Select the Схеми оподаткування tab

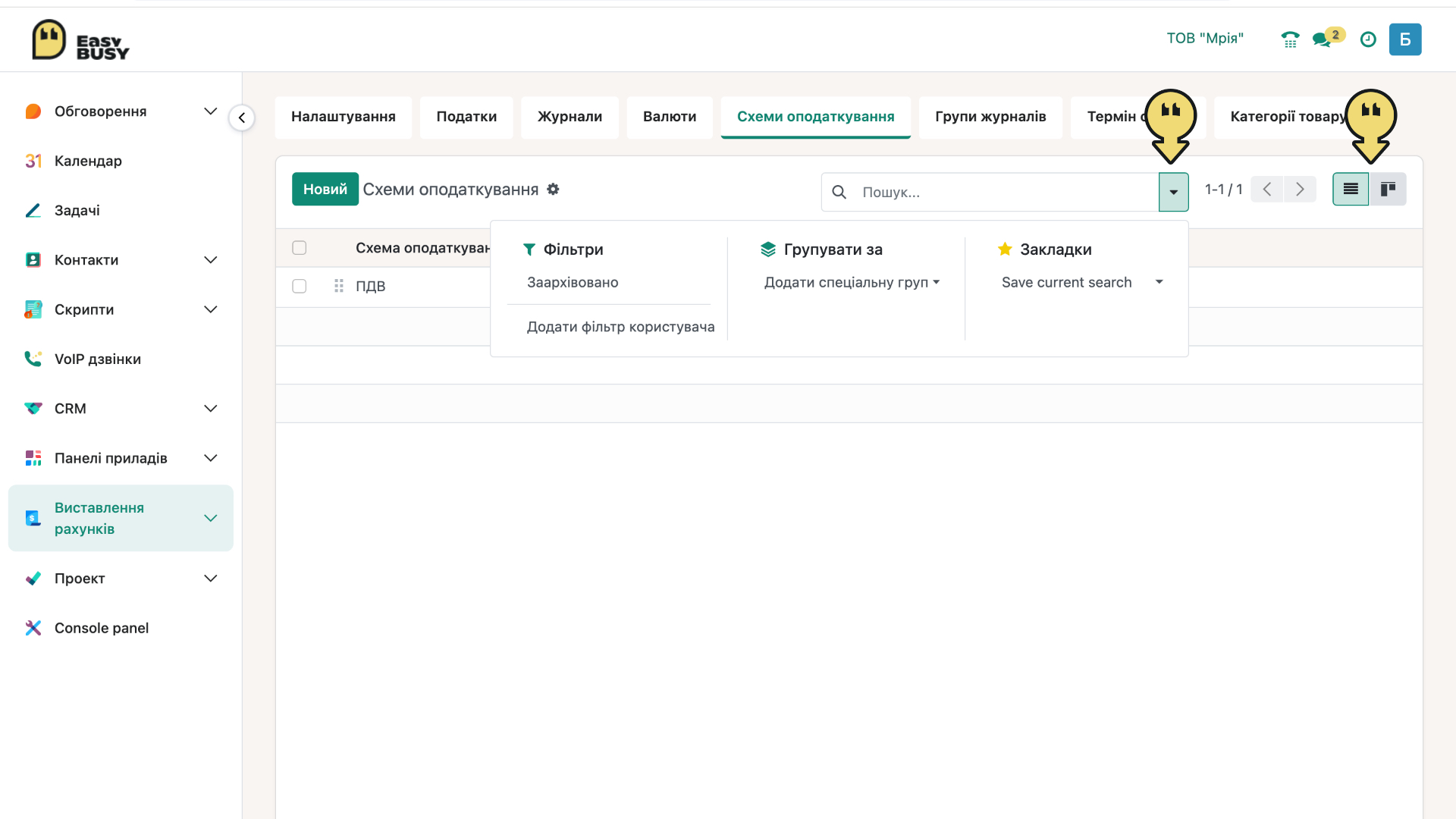click(x=816, y=117)
